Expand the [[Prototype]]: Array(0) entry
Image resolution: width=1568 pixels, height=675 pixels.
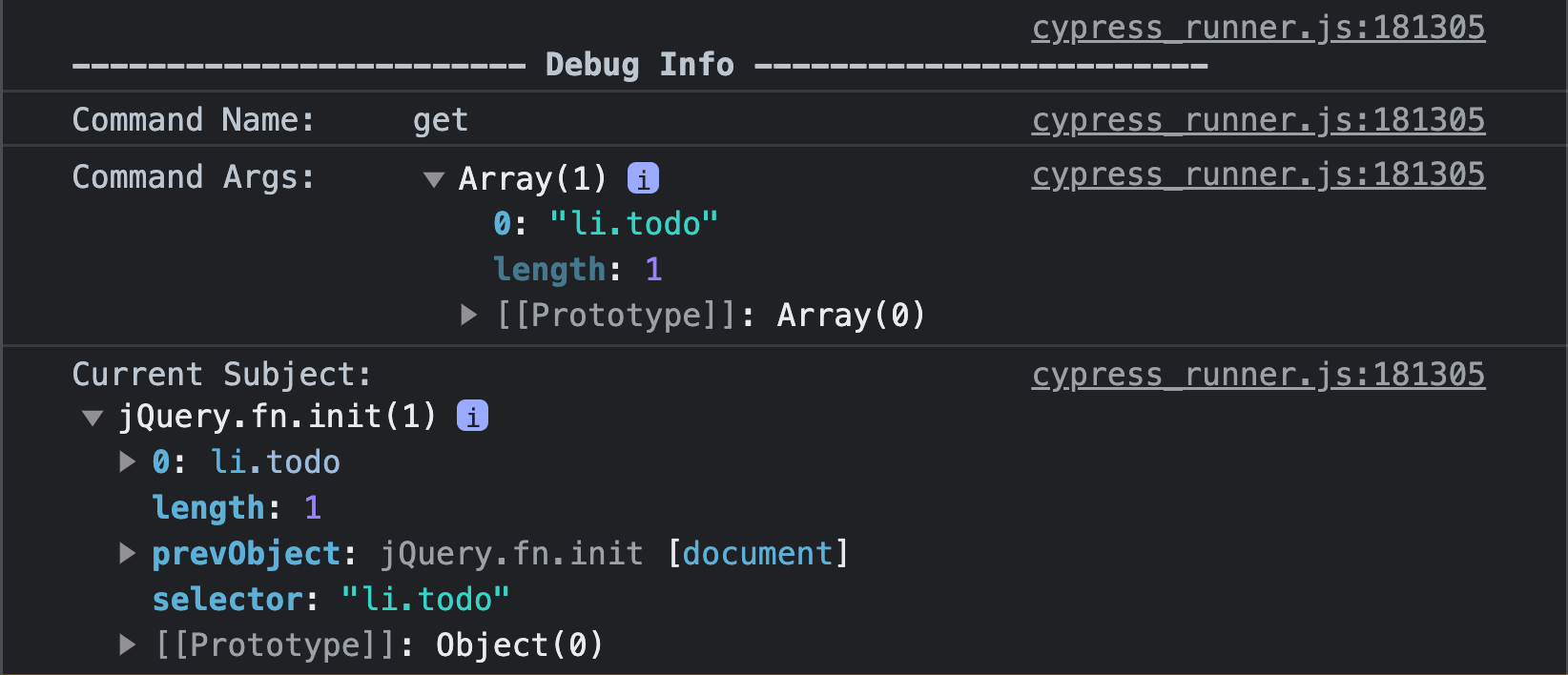coord(468,315)
